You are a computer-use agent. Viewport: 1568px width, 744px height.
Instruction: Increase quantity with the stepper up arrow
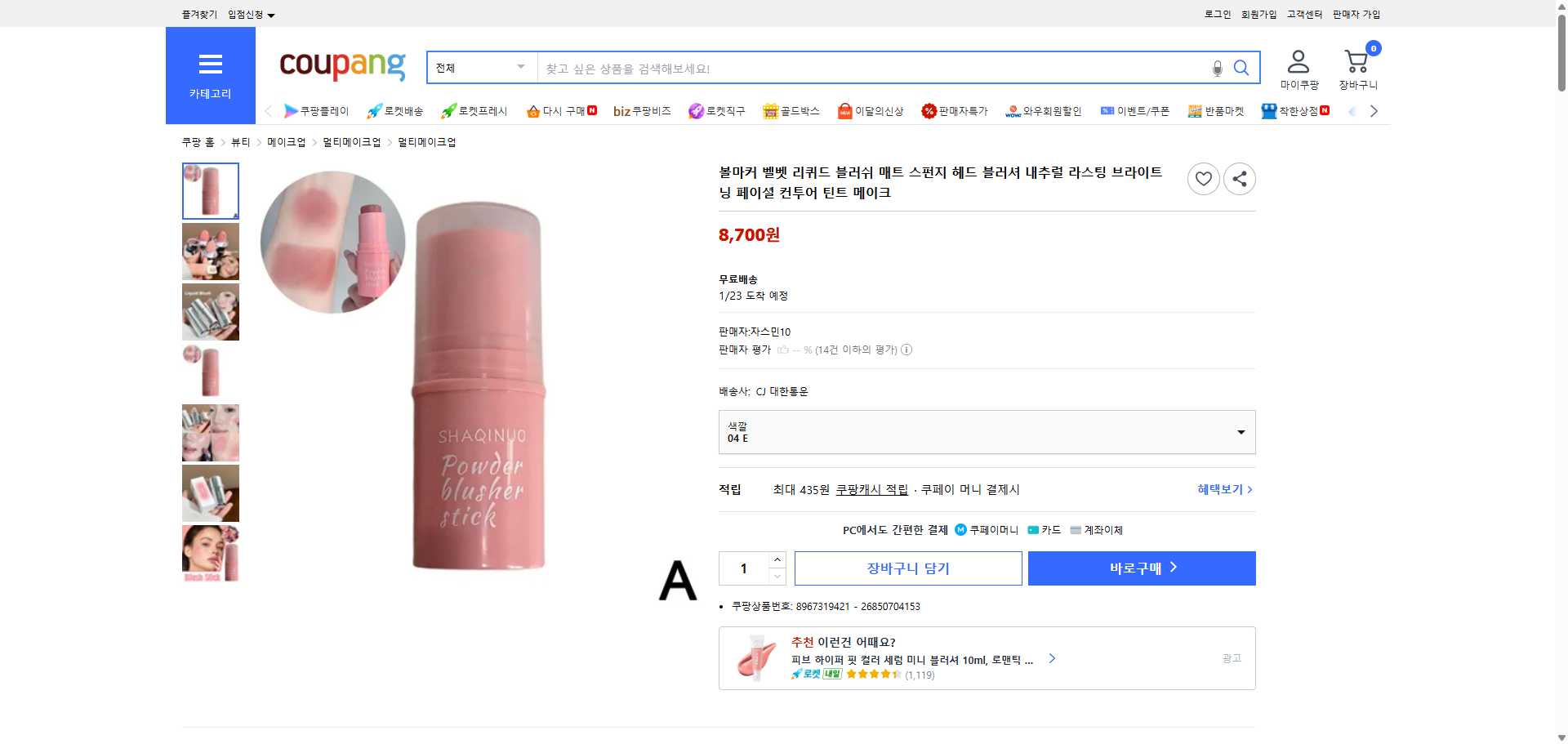777,559
